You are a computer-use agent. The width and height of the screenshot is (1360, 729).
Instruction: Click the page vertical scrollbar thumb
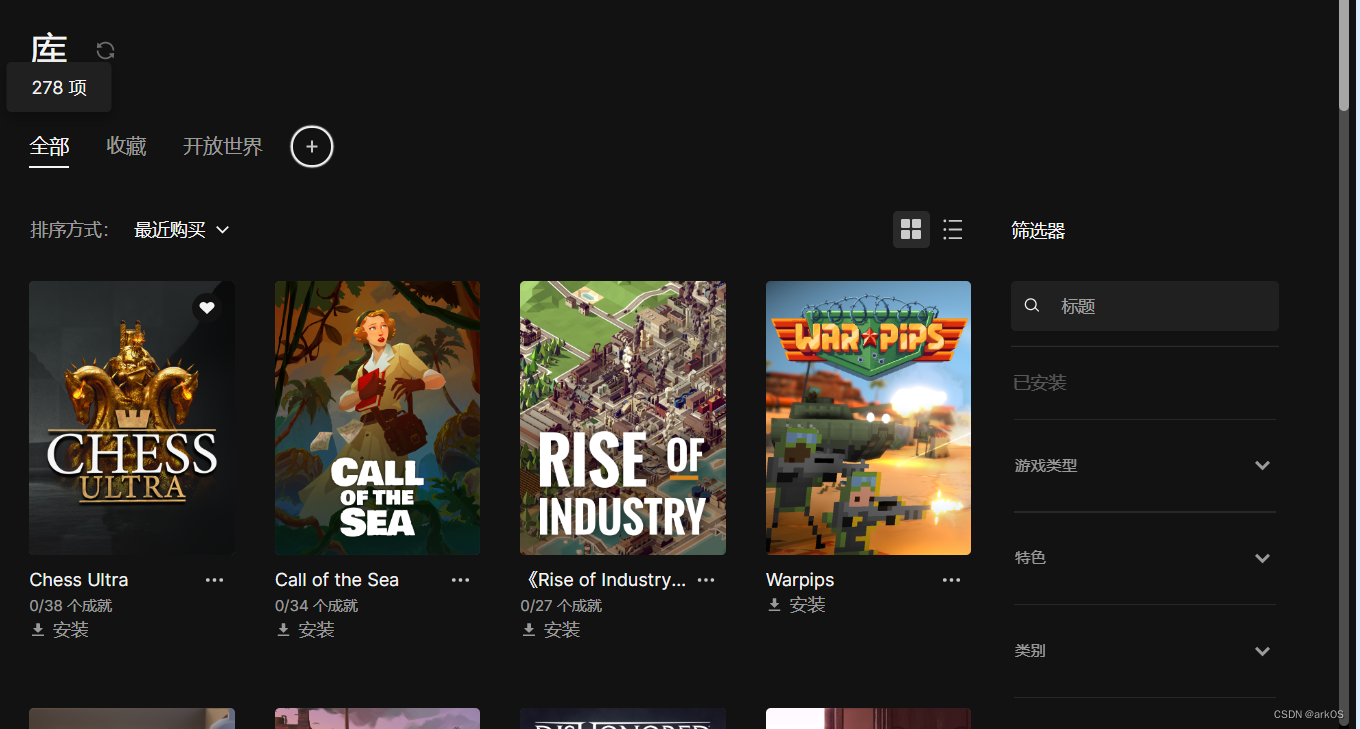click(1344, 56)
